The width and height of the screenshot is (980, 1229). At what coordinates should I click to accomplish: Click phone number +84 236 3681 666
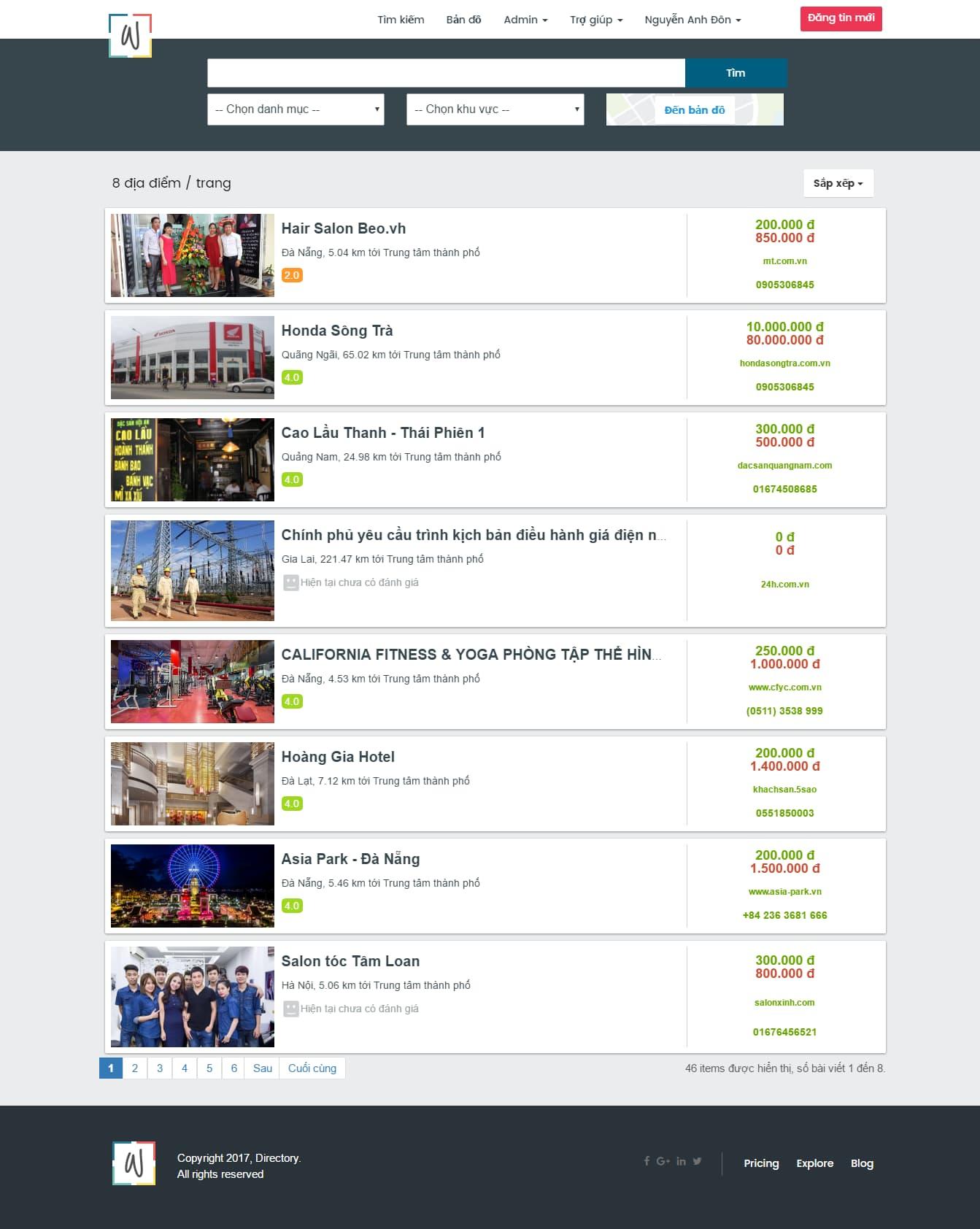click(x=785, y=915)
